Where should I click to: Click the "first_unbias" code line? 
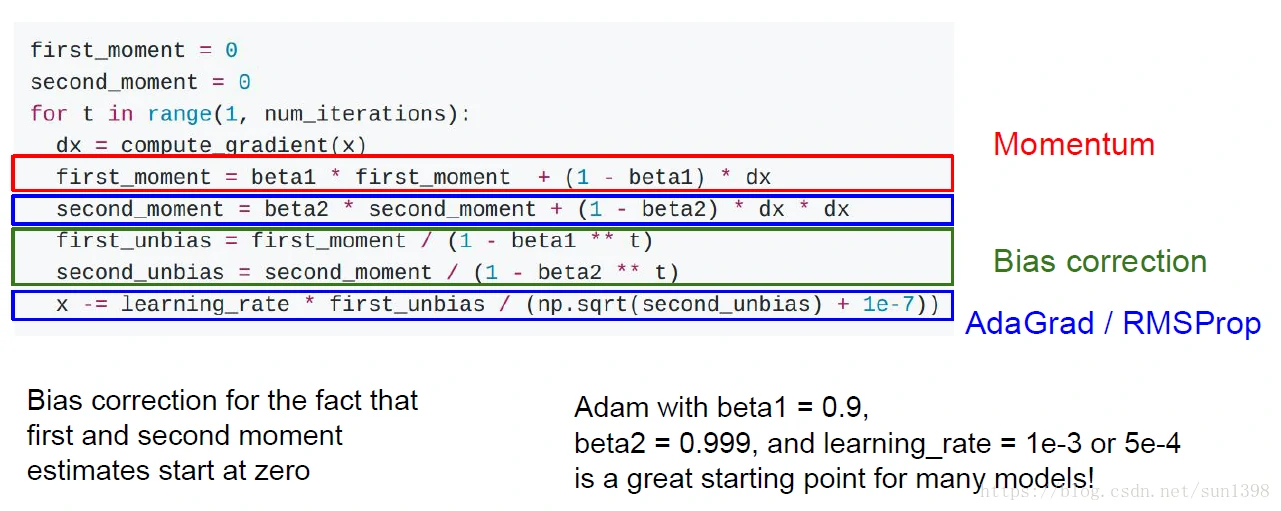[354, 241]
